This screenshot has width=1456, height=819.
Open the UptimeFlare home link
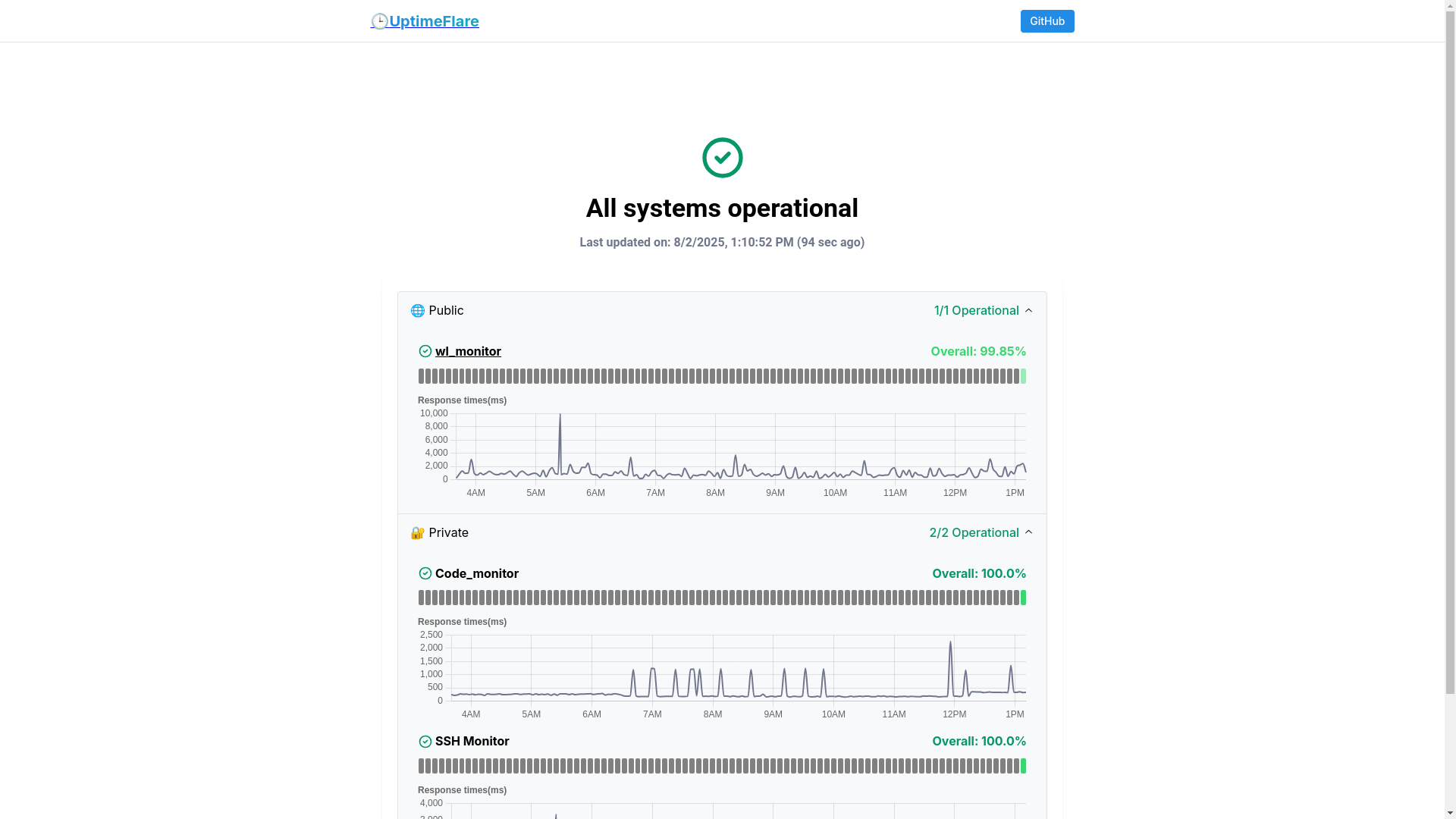[425, 21]
